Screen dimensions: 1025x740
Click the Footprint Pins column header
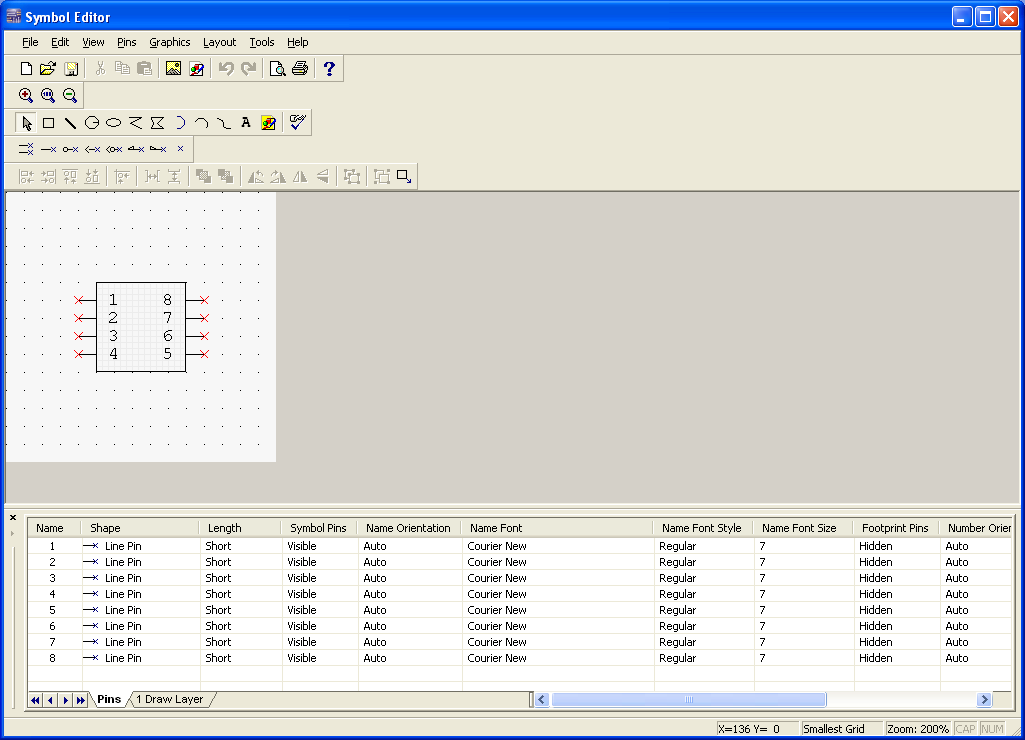point(896,528)
